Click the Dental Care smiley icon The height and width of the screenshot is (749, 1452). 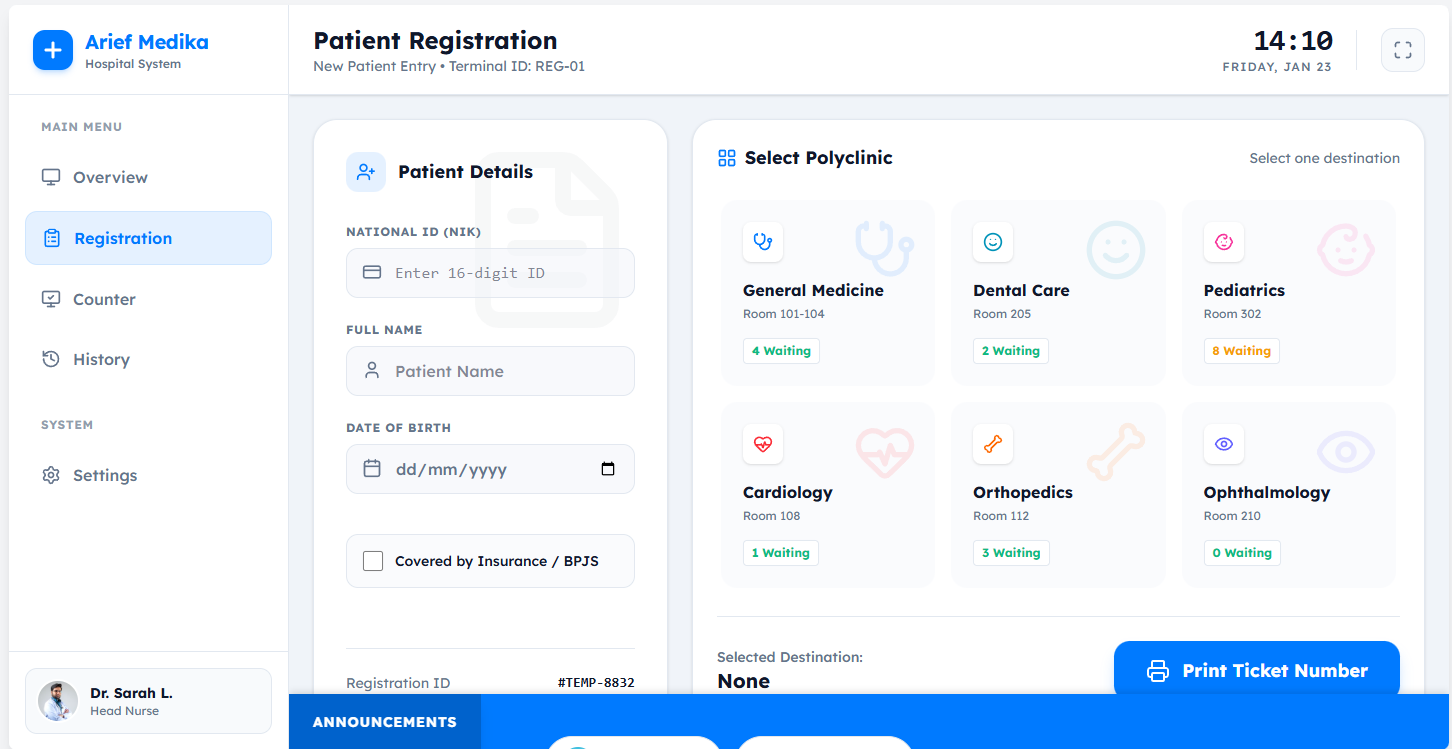tap(993, 241)
